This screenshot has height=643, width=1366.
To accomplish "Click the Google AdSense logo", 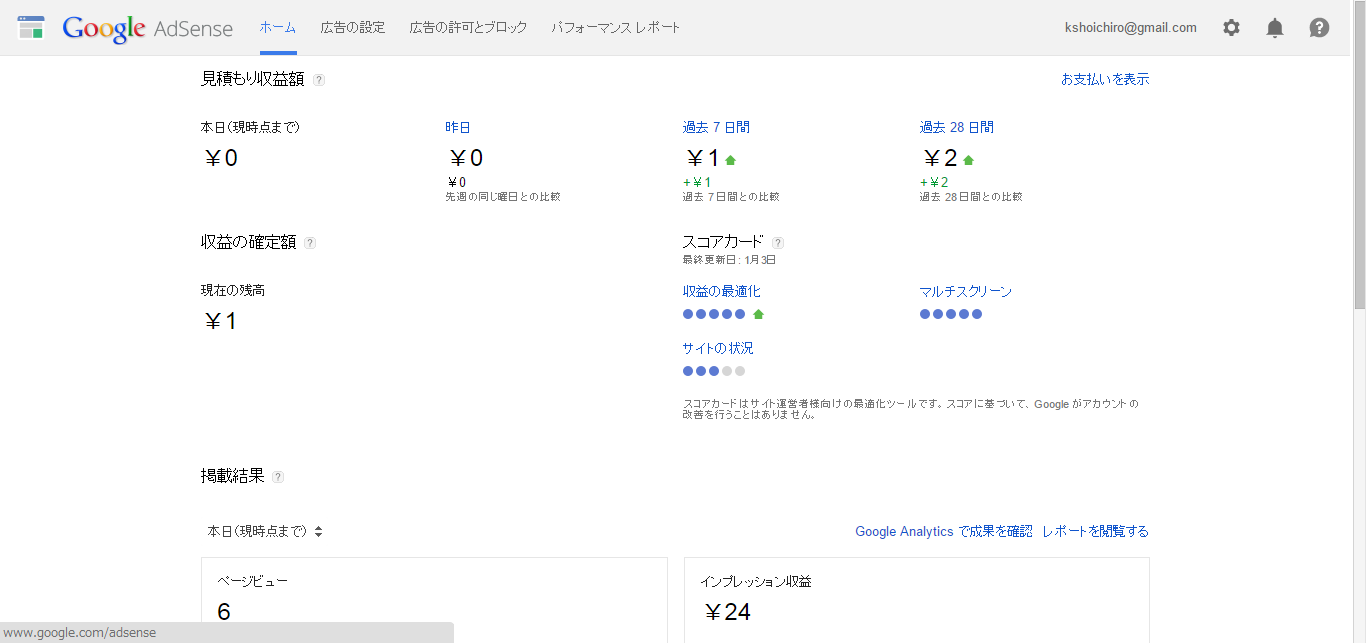I will click(x=147, y=28).
